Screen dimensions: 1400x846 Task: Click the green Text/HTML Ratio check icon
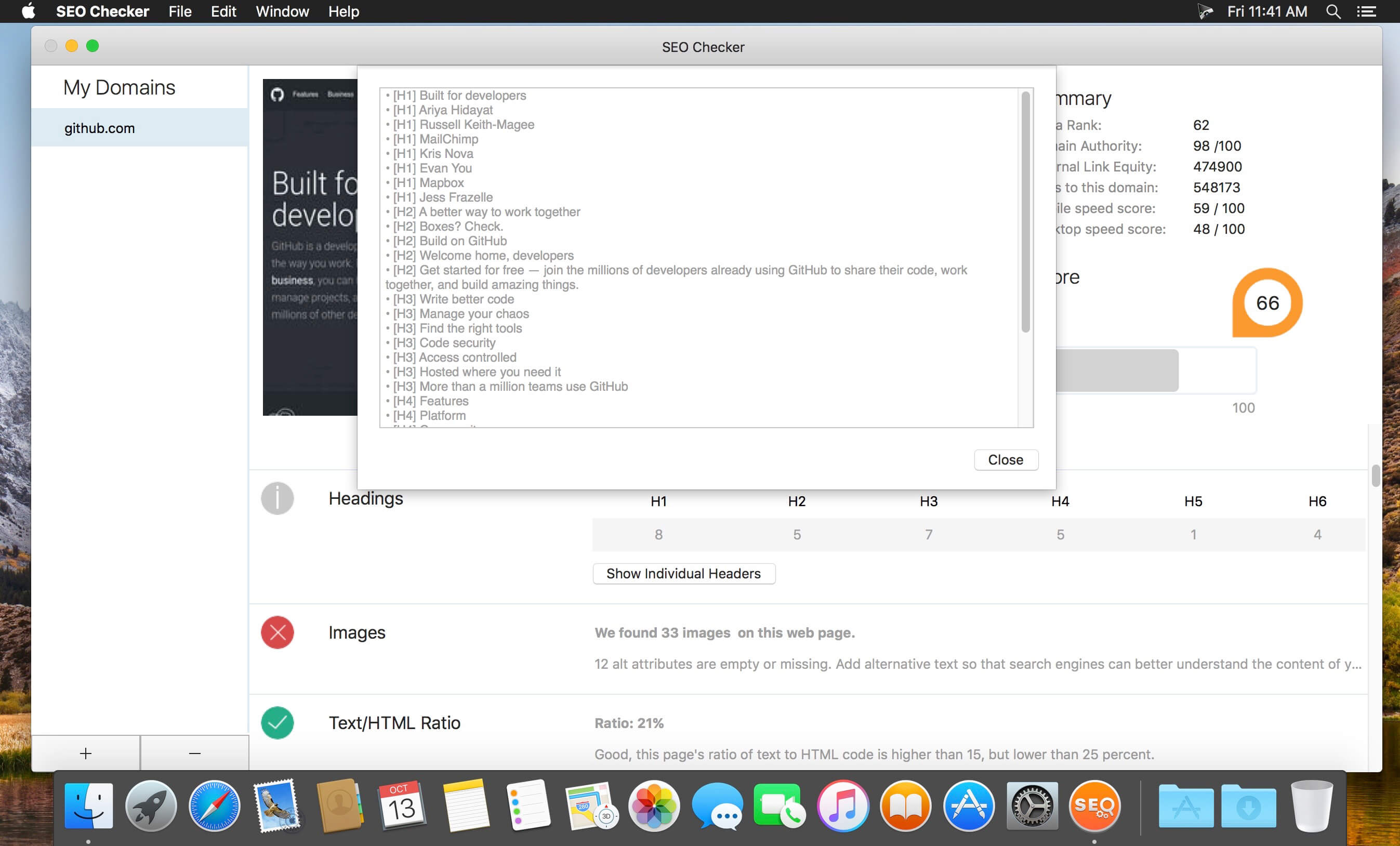pos(278,723)
